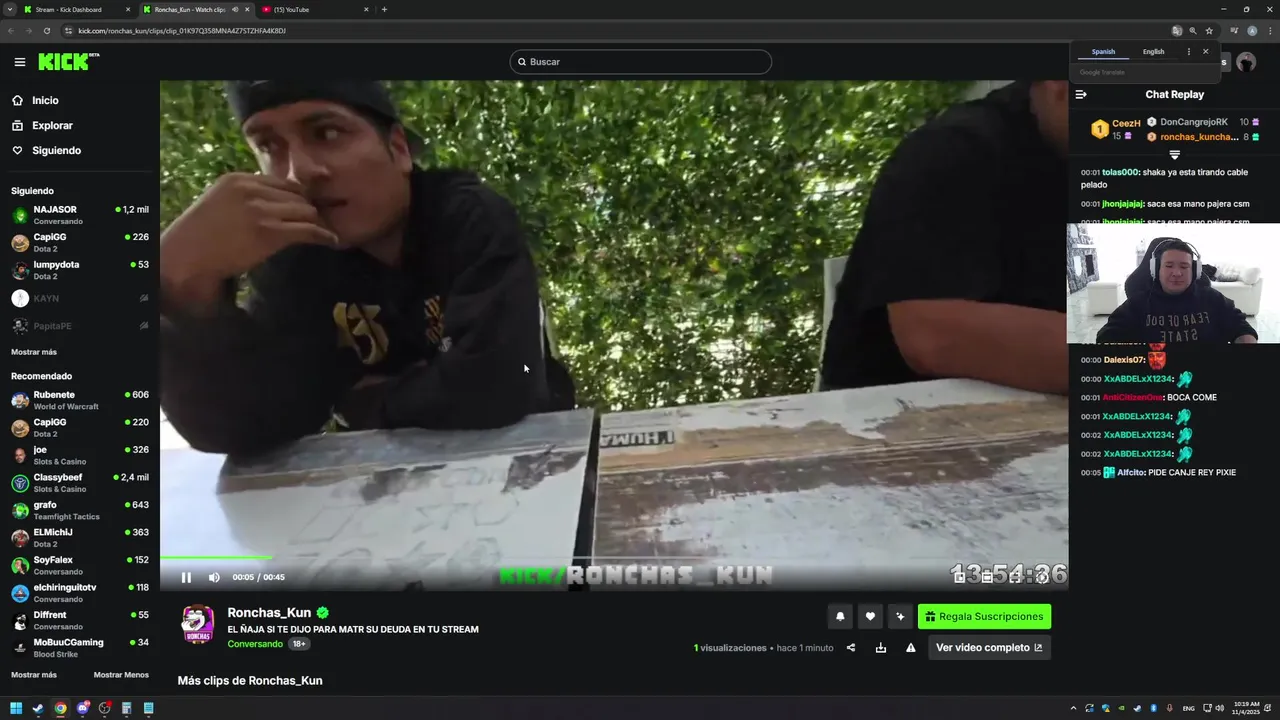This screenshot has width=1280, height=720.
Task: Follow the channel with the heart button
Action: pyautogui.click(x=870, y=617)
